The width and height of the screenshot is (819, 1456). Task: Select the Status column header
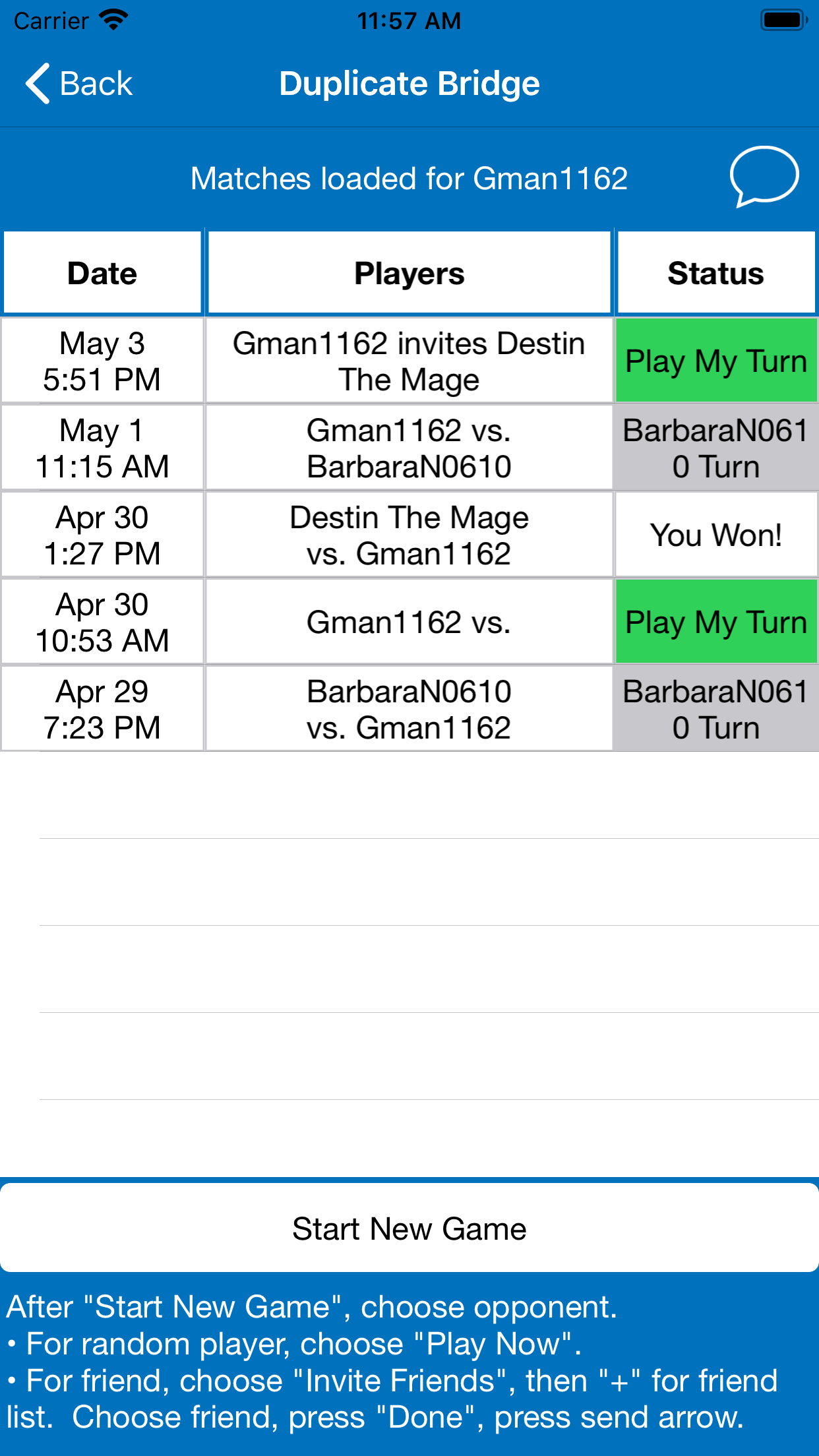[x=716, y=273]
